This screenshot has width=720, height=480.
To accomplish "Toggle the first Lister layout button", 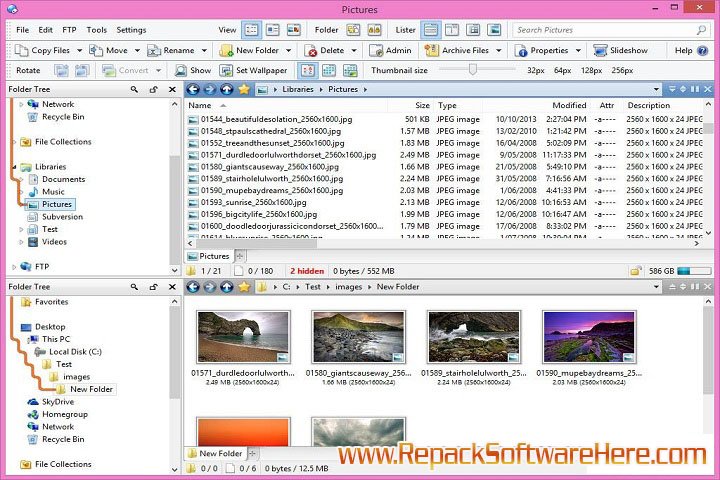I will click(x=431, y=30).
